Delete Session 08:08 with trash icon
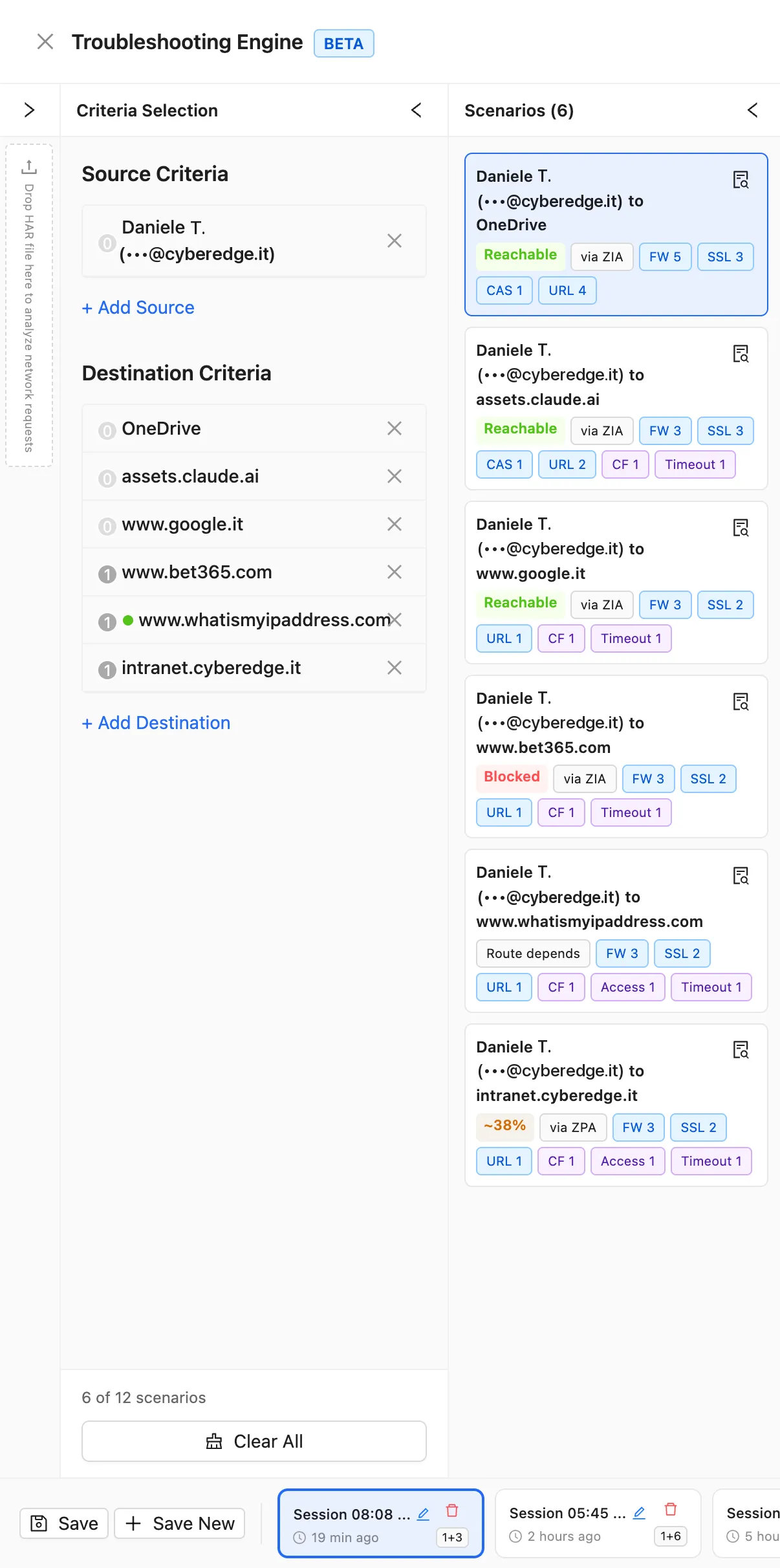Image resolution: width=780 pixels, height=1568 pixels. pyautogui.click(x=452, y=1510)
